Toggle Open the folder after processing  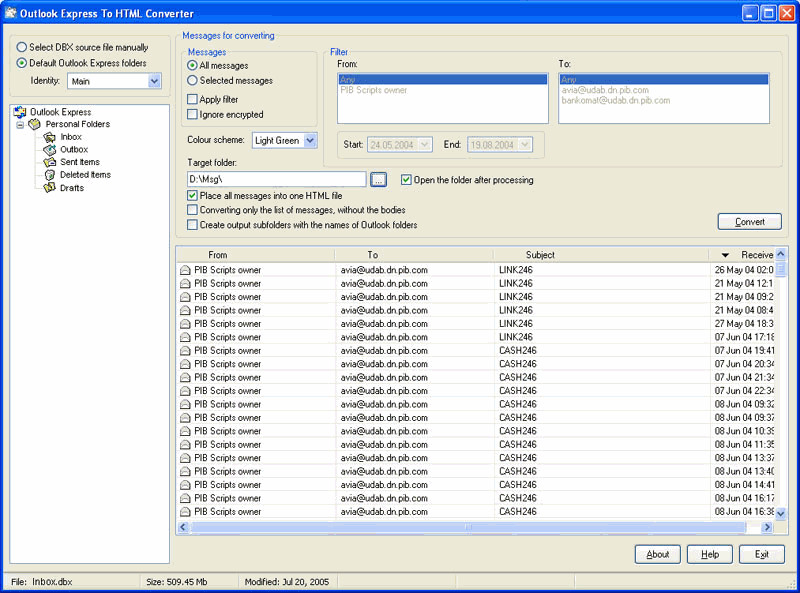(406, 180)
